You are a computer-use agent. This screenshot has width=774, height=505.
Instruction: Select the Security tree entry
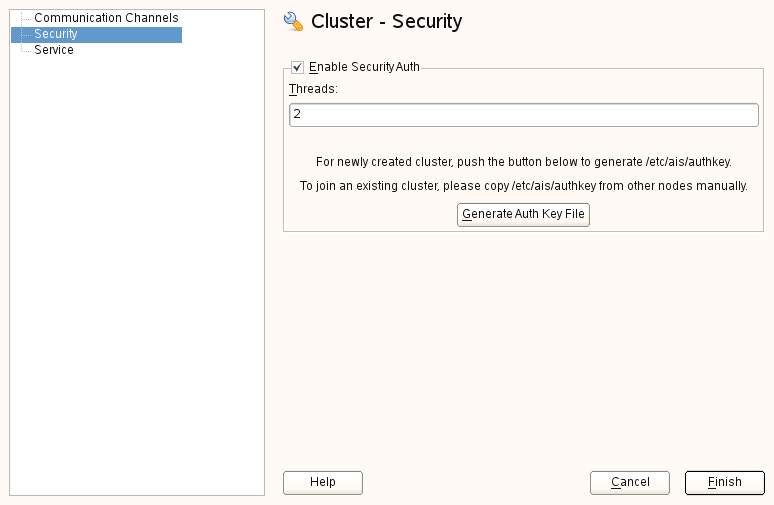pyautogui.click(x=56, y=34)
